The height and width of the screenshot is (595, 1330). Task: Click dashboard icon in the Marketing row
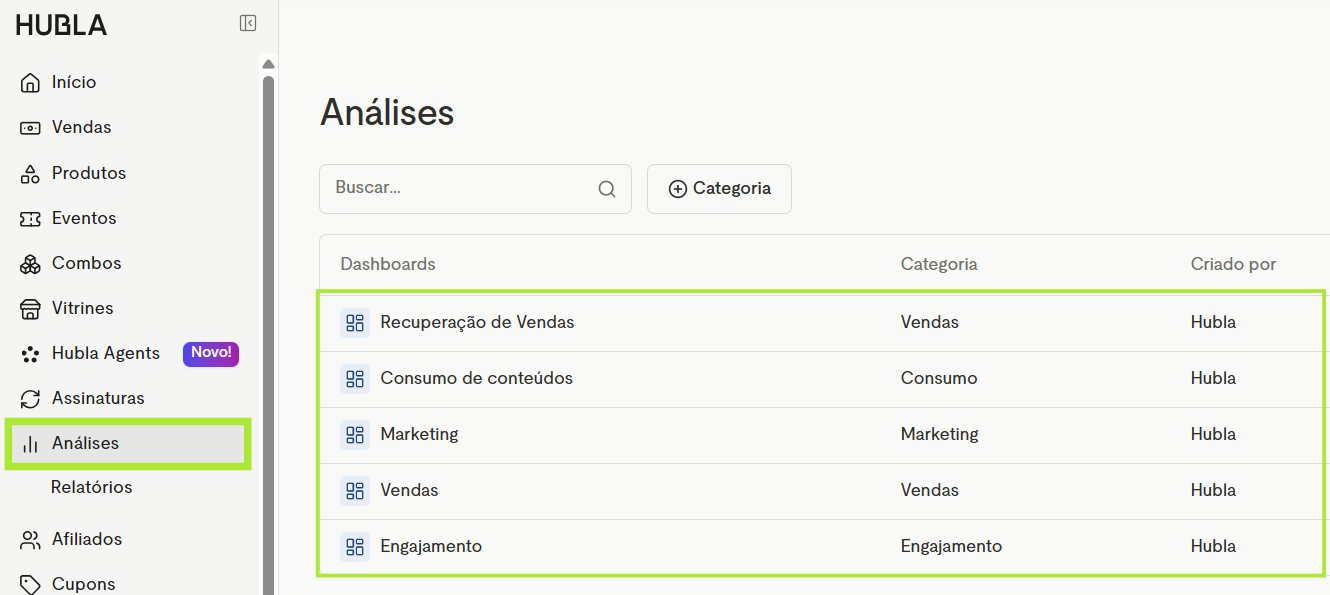pos(355,434)
